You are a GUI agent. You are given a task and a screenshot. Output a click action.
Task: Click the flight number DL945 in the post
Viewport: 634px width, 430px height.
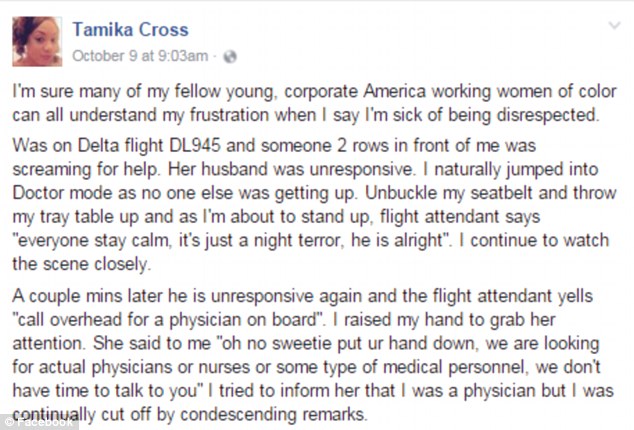tap(195, 146)
